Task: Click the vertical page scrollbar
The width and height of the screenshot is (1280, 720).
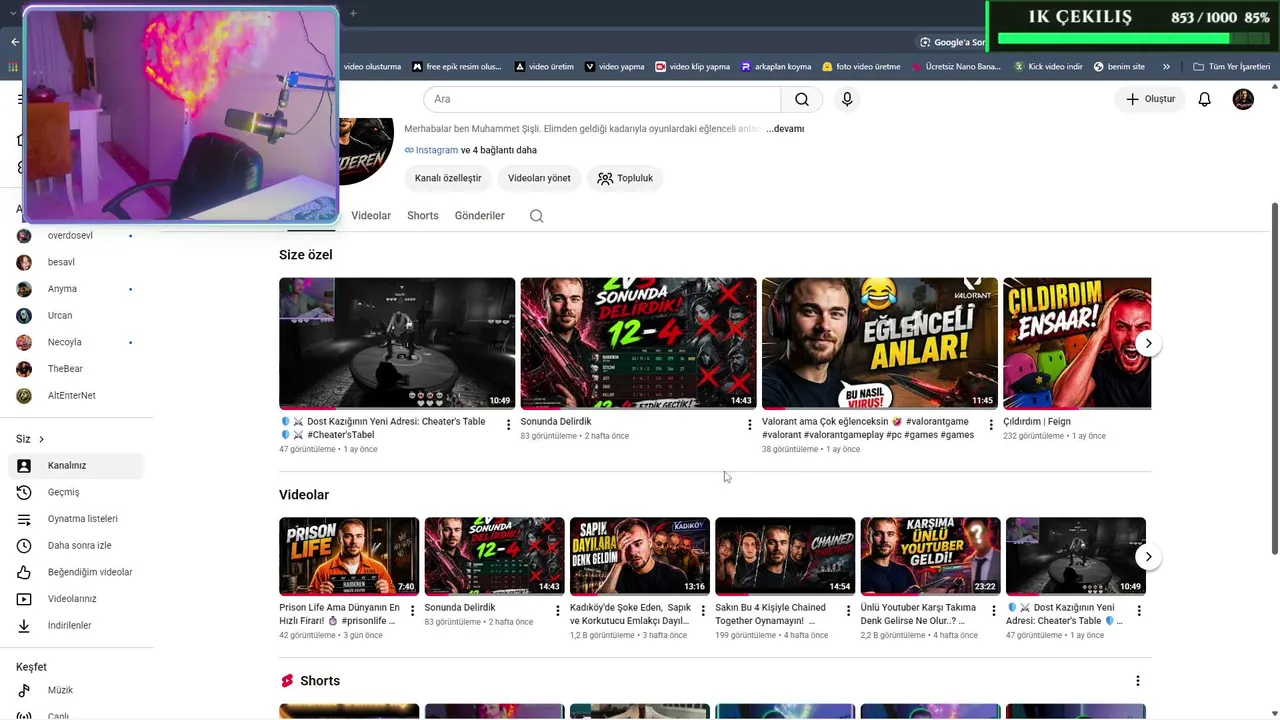Action: pos(1274,378)
